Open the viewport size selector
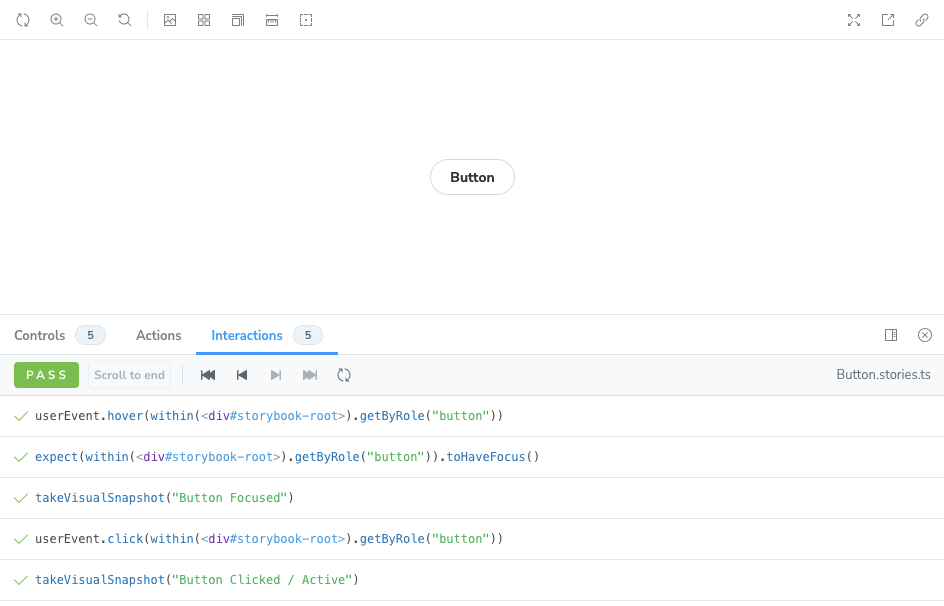 (238, 20)
